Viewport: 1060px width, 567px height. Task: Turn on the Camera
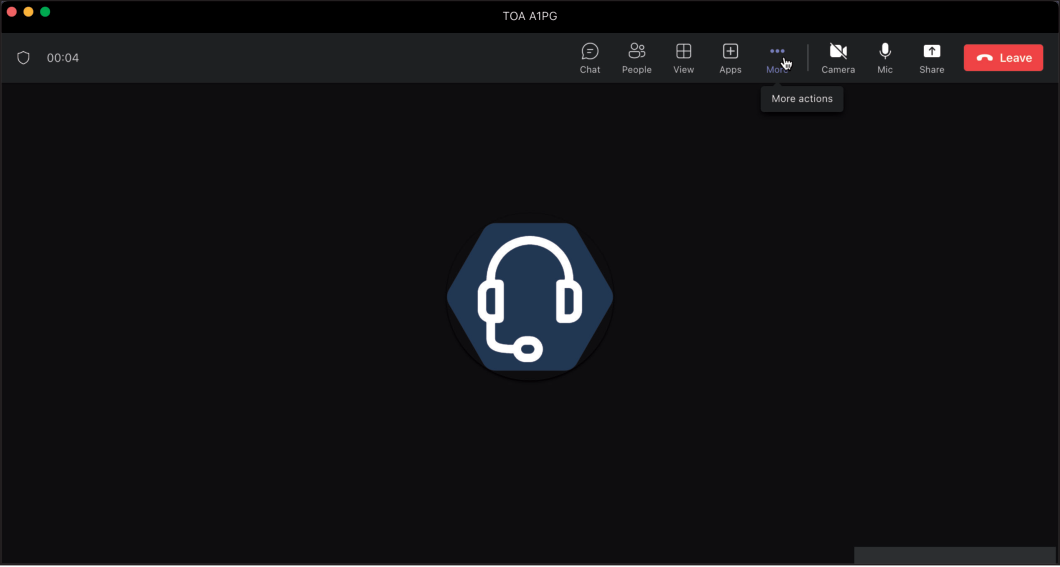pyautogui.click(x=838, y=57)
